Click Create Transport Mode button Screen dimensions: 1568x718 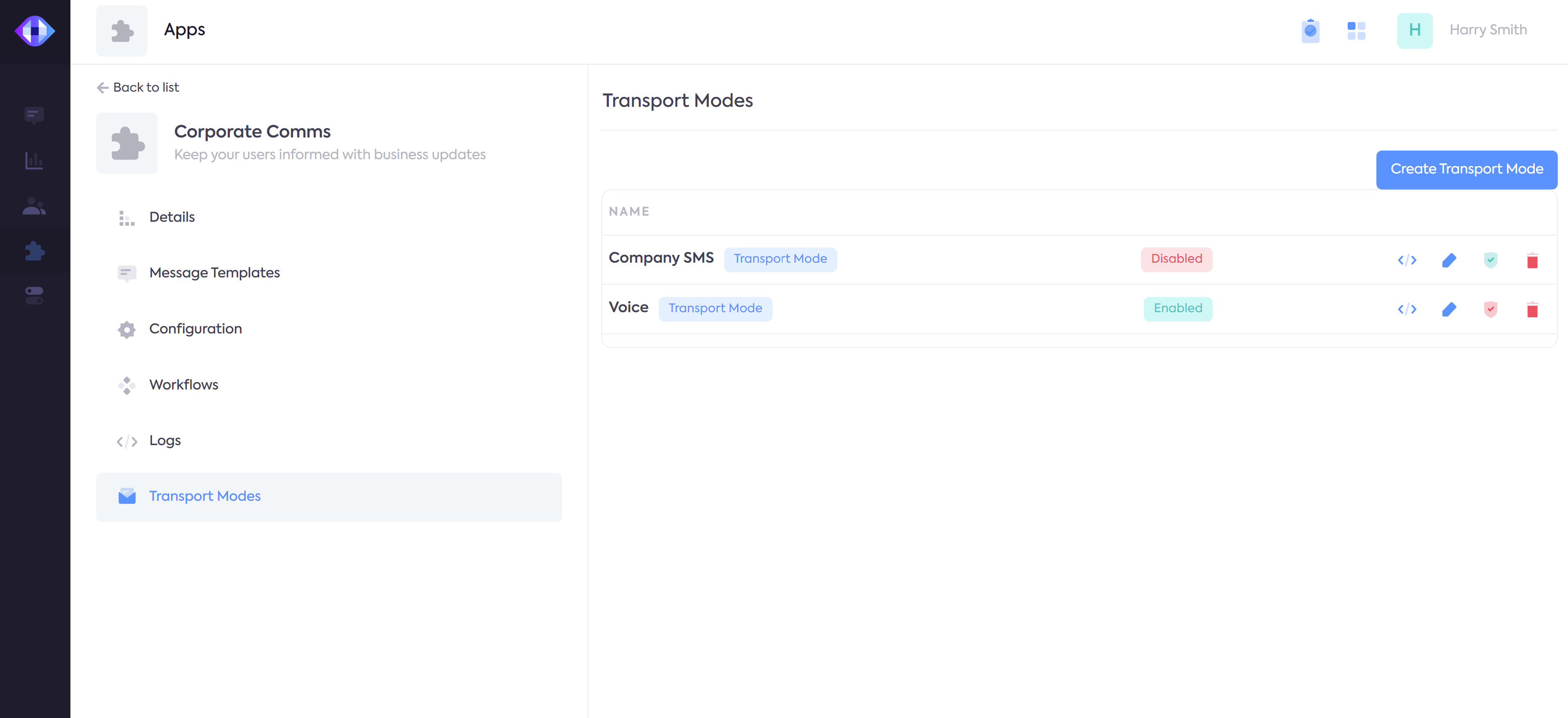[x=1466, y=169]
